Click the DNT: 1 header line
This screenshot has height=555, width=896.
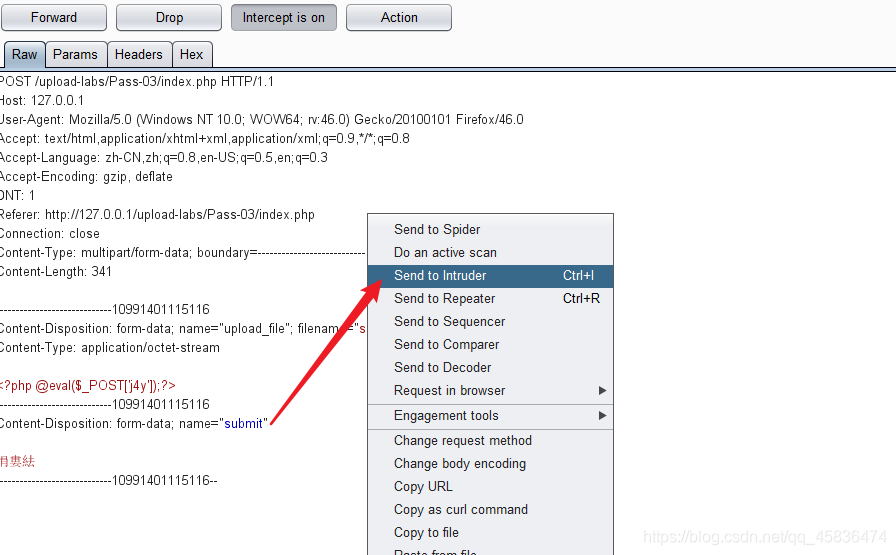tap(17, 195)
